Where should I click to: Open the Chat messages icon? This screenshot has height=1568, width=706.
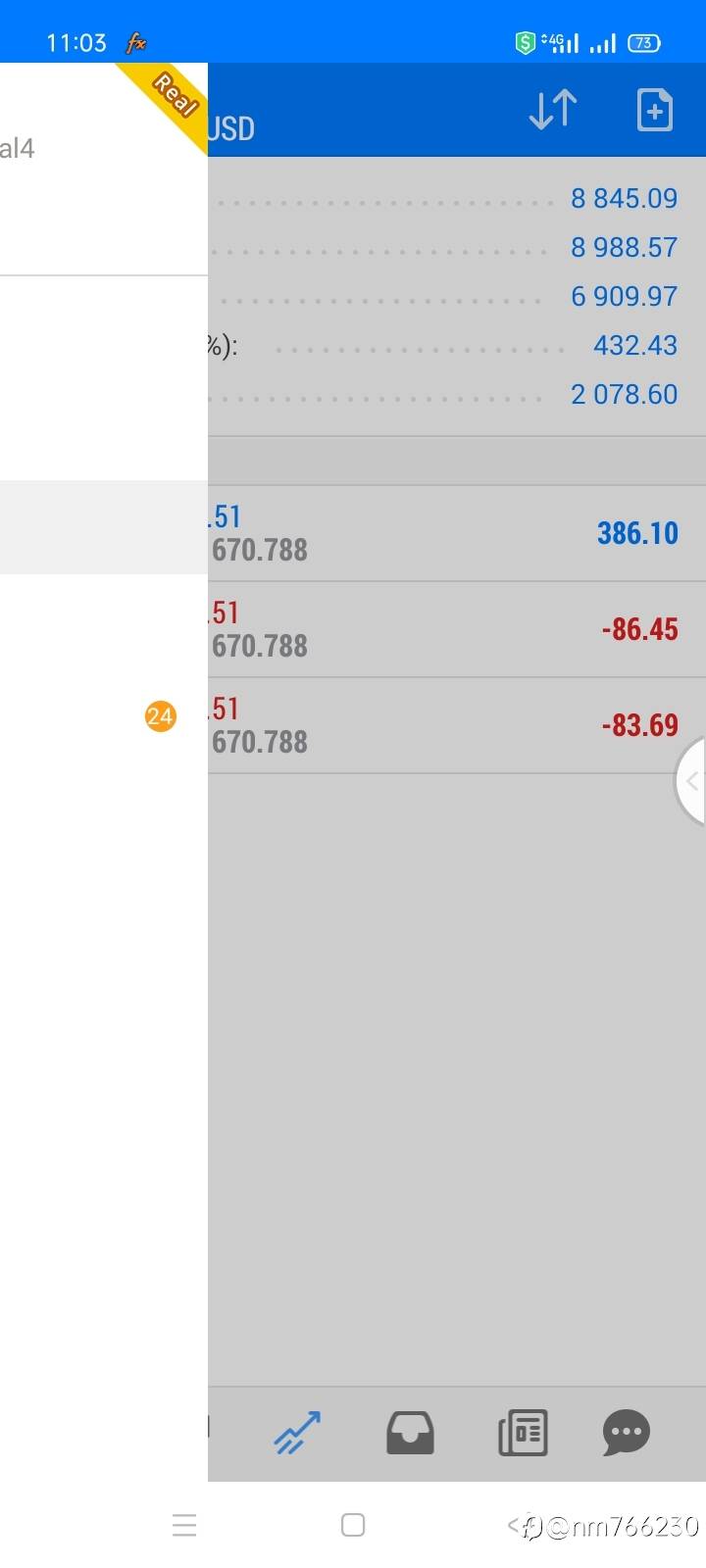pyautogui.click(x=626, y=1433)
